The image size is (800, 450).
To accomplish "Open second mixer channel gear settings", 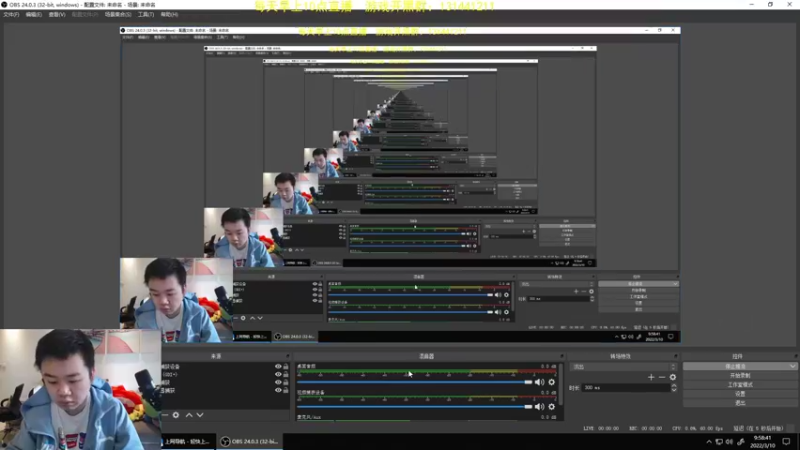I will pos(552,407).
